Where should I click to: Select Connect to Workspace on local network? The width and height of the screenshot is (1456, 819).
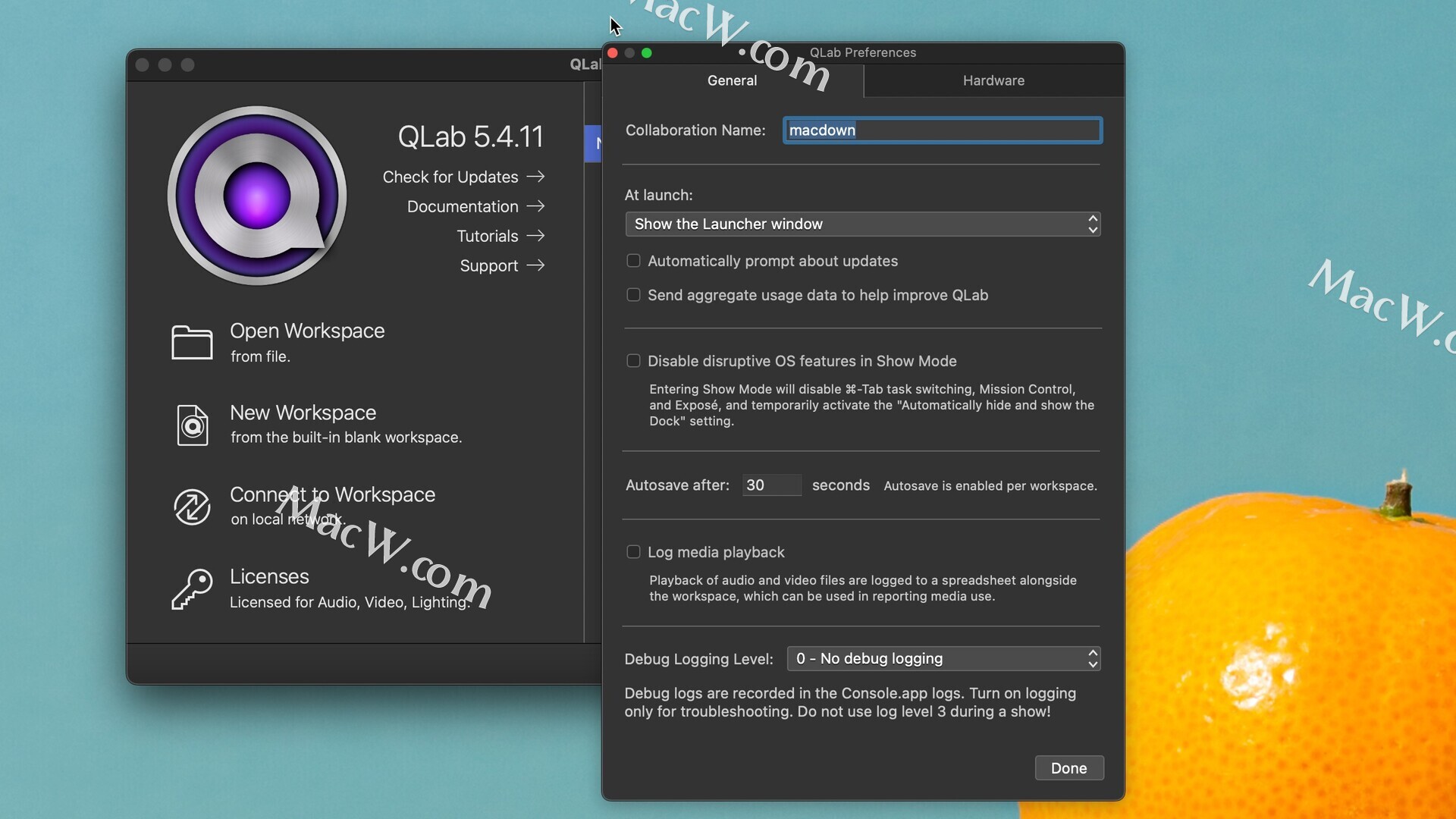pos(332,506)
